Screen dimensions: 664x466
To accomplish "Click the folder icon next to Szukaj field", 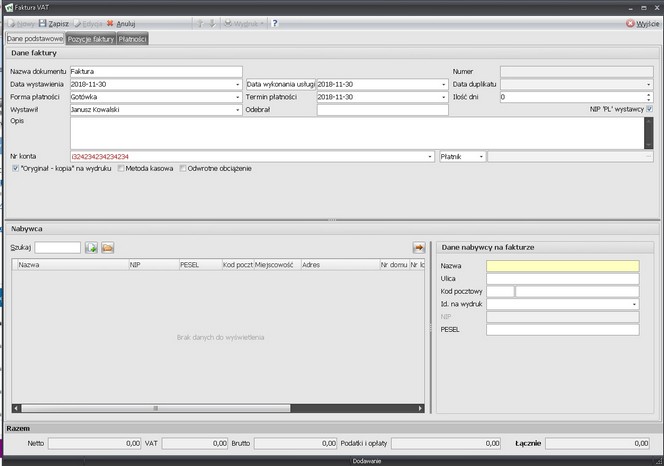I will click(x=108, y=247).
